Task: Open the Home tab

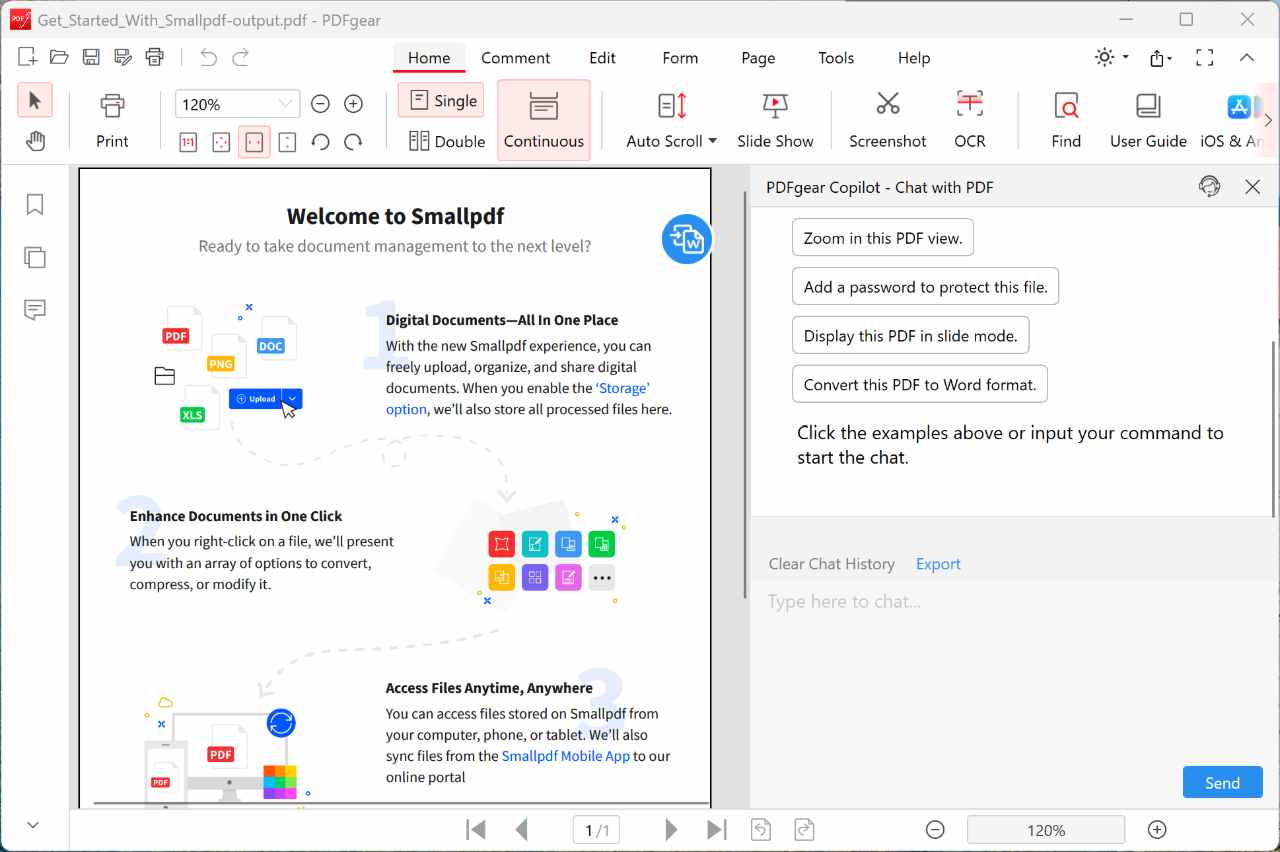Action: point(429,58)
